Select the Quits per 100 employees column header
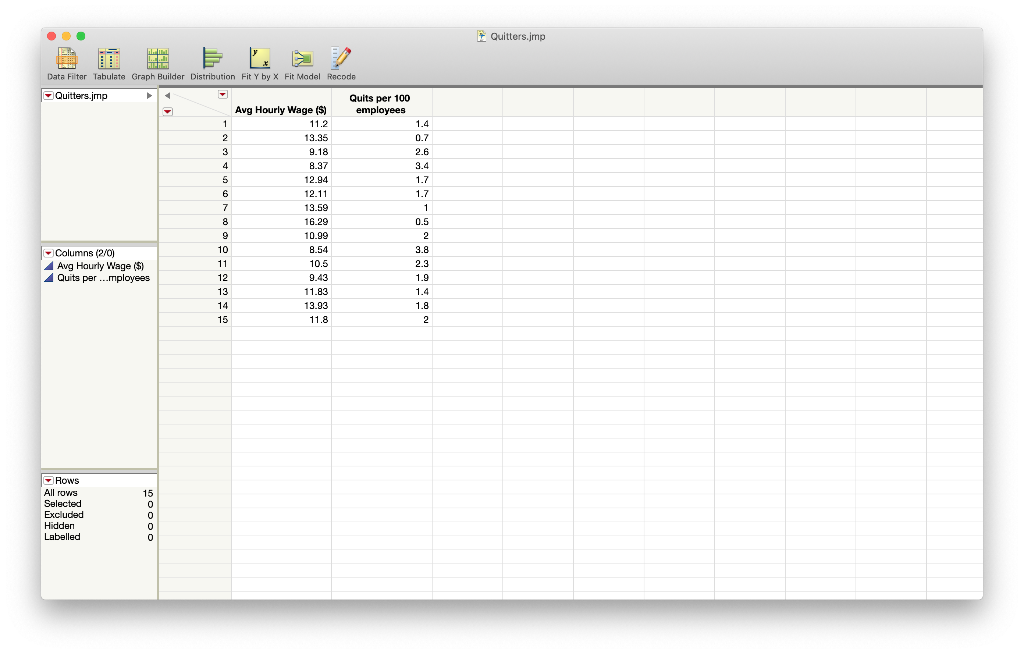This screenshot has width=1024, height=654. 380,104
